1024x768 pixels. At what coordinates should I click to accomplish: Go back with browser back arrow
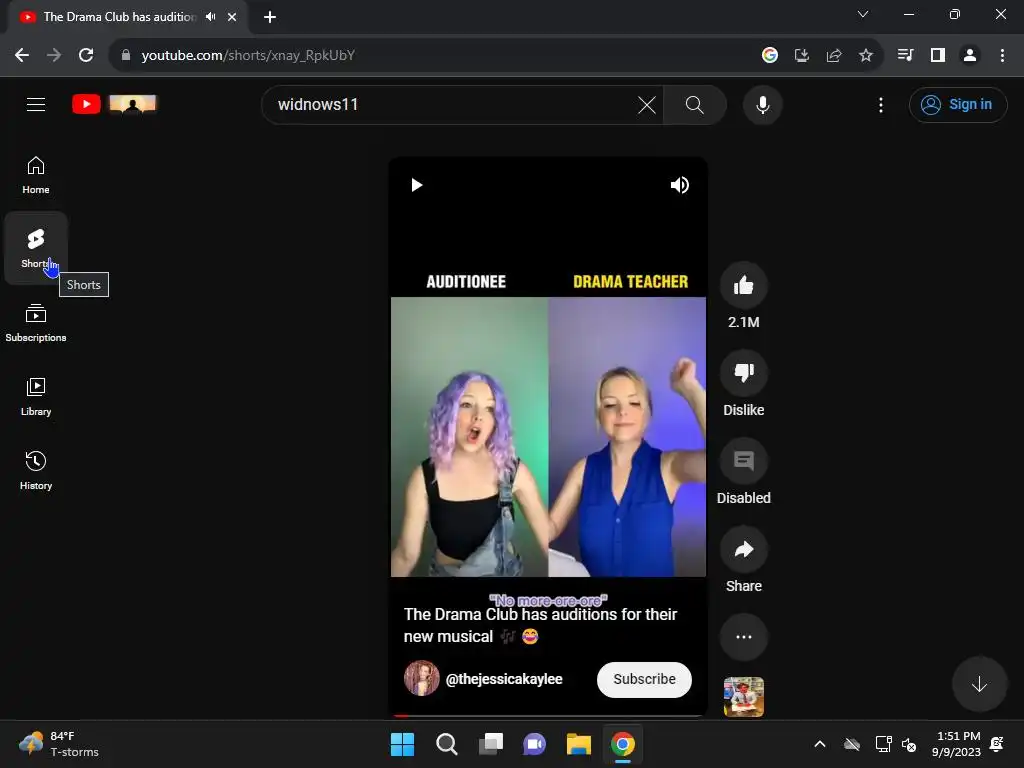coord(22,56)
